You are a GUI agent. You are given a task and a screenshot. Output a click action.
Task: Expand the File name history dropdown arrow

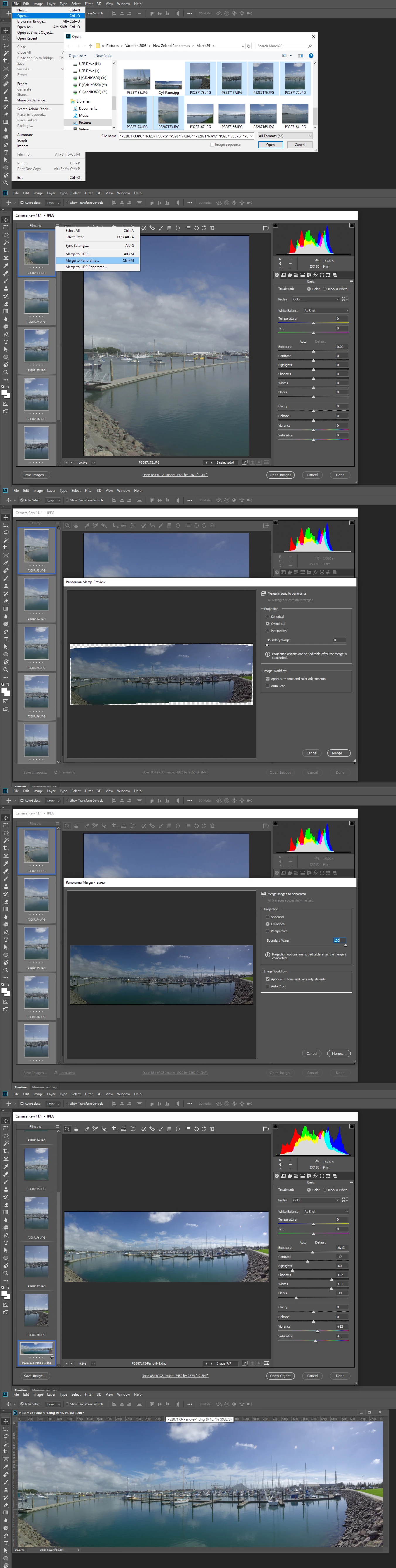click(251, 136)
